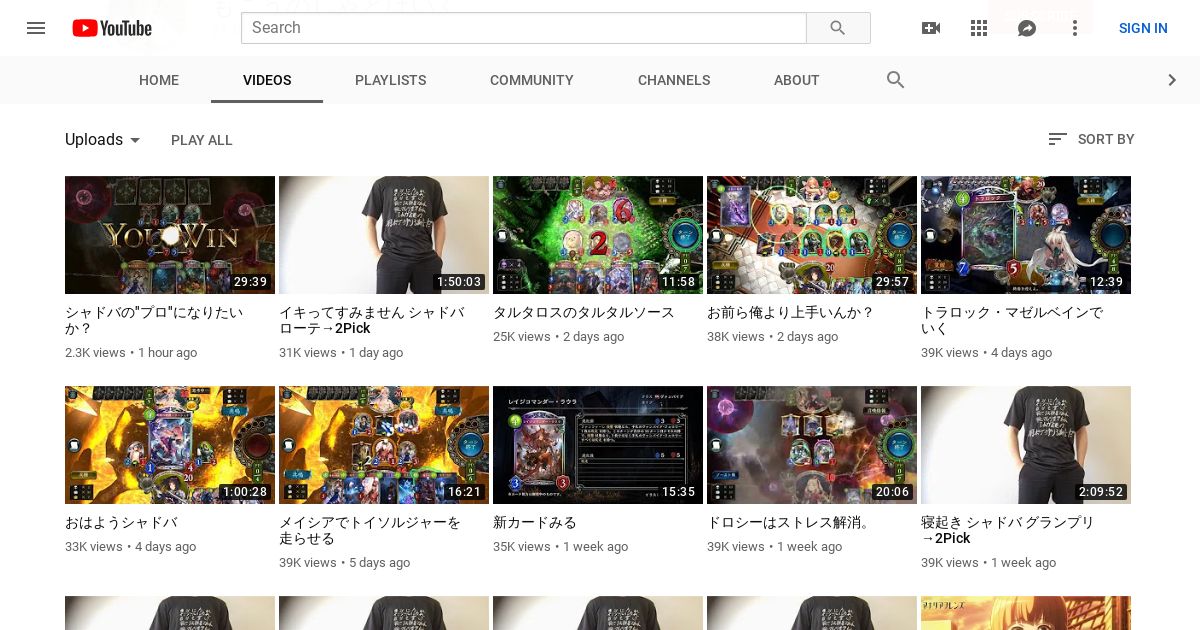Open the PLAYLISTS tab
The width and height of the screenshot is (1200, 630).
[391, 80]
